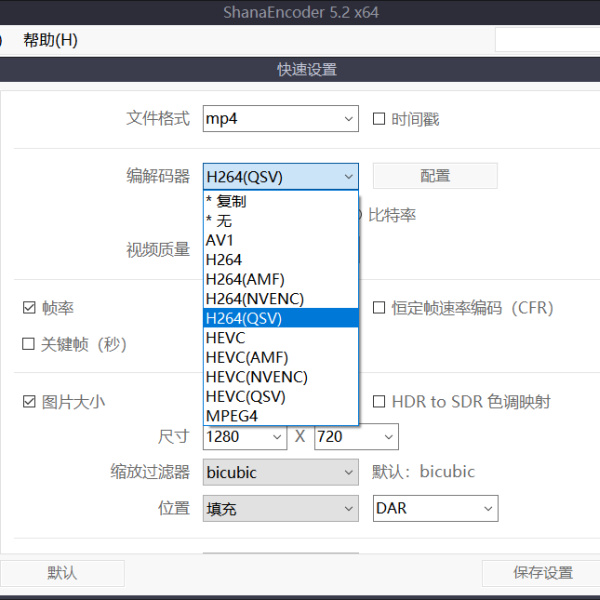The image size is (600, 600).
Task: Open the 文件格式 mp4 dropdown
Action: pyautogui.click(x=280, y=119)
